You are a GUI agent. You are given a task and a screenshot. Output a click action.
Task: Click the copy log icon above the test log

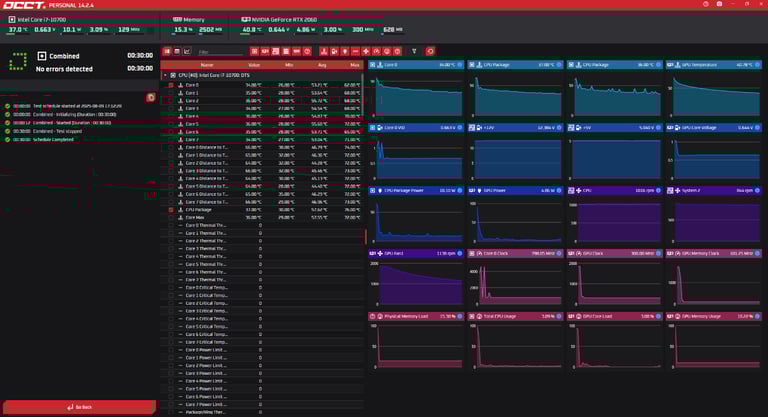coord(151,97)
